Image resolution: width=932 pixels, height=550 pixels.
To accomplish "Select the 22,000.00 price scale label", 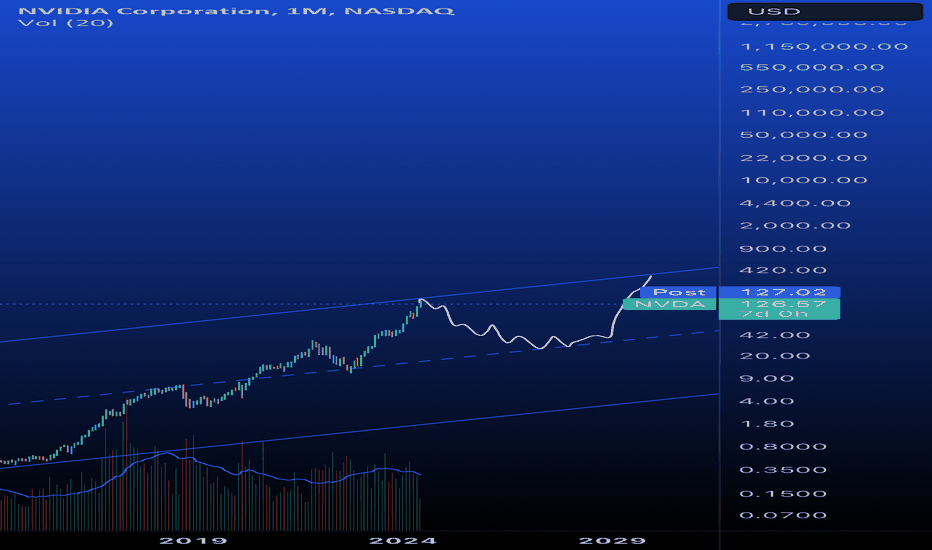I will 804,158.
